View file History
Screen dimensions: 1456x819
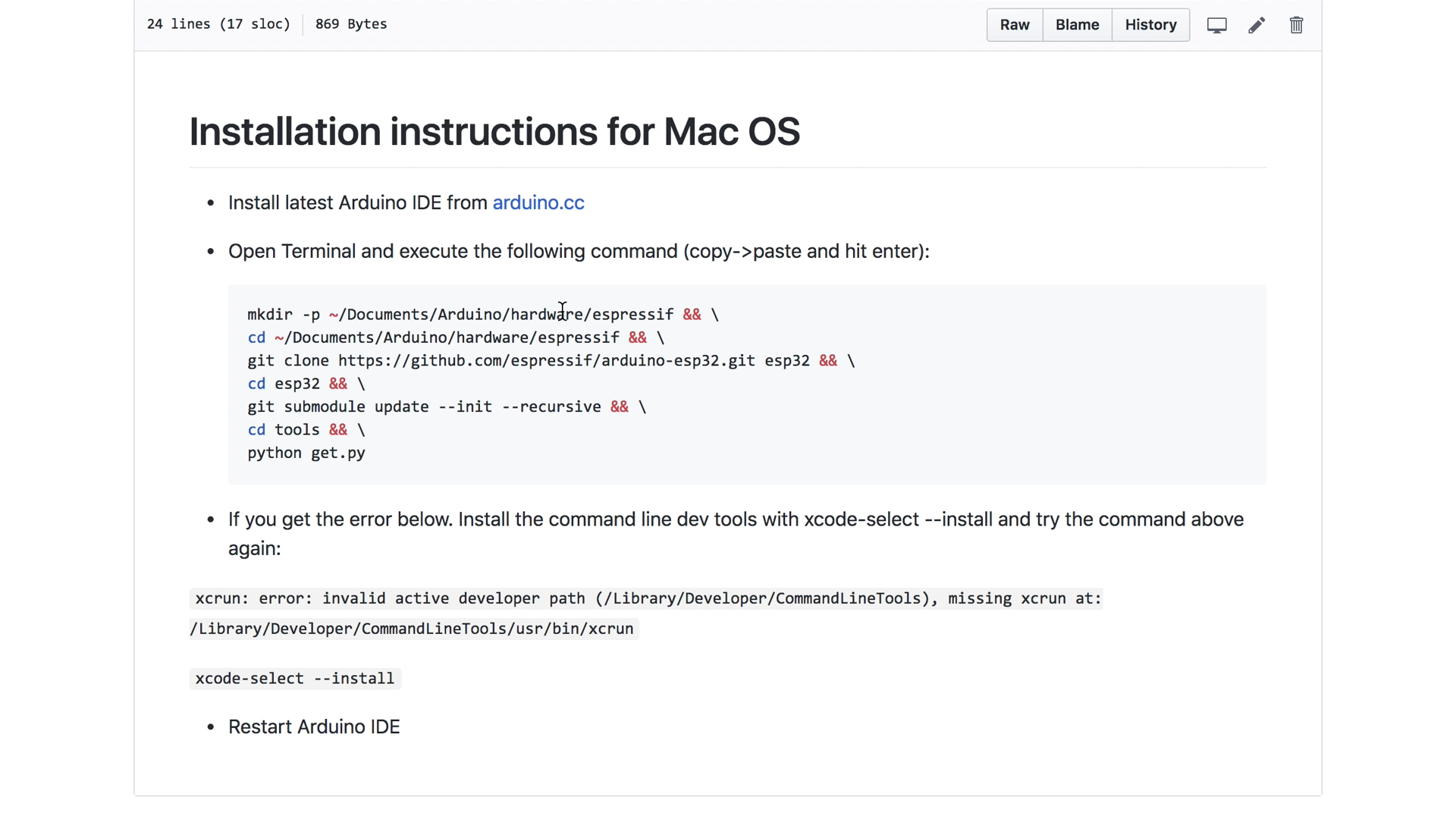1150,25
